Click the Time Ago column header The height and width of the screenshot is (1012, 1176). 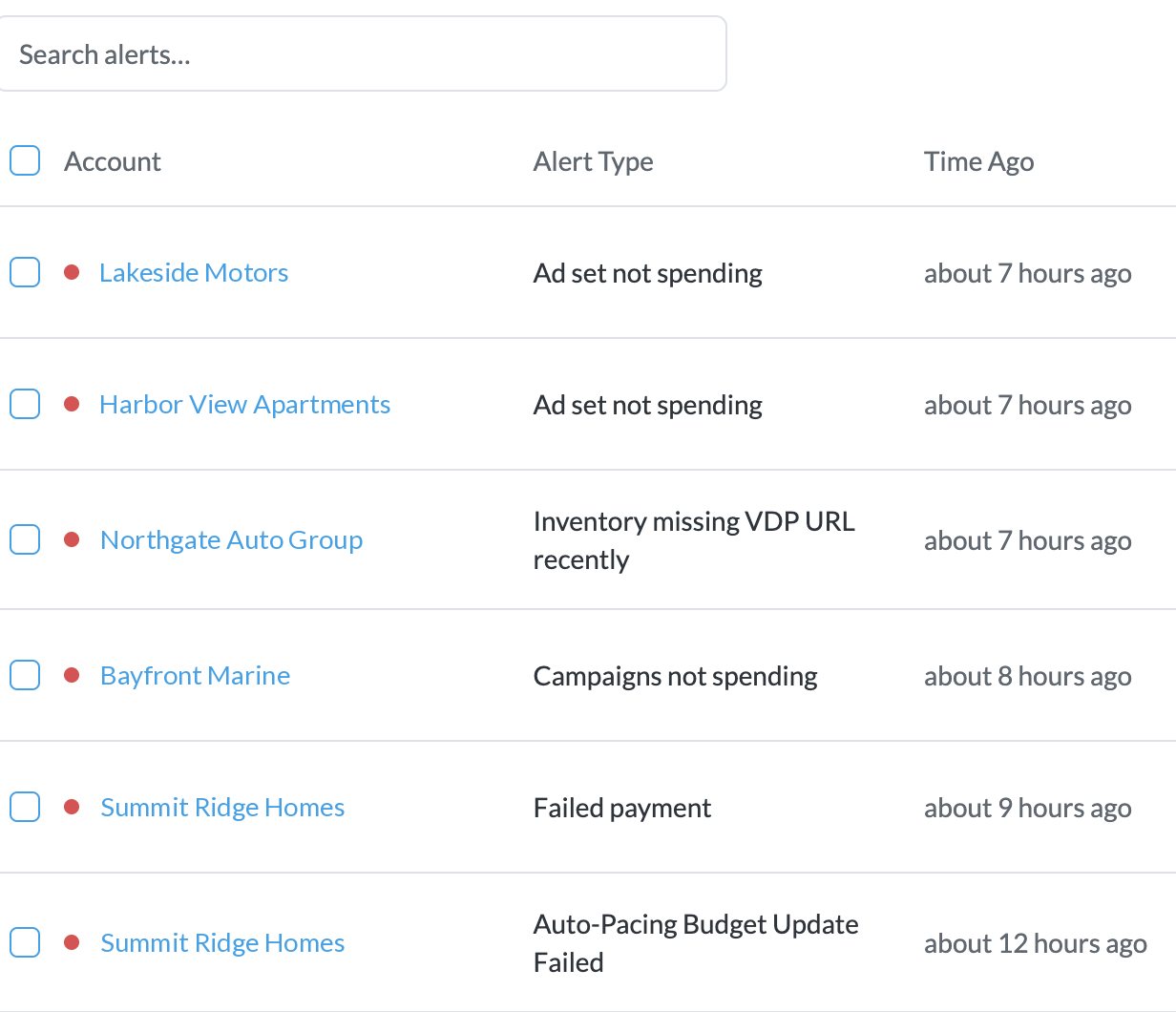[978, 161]
